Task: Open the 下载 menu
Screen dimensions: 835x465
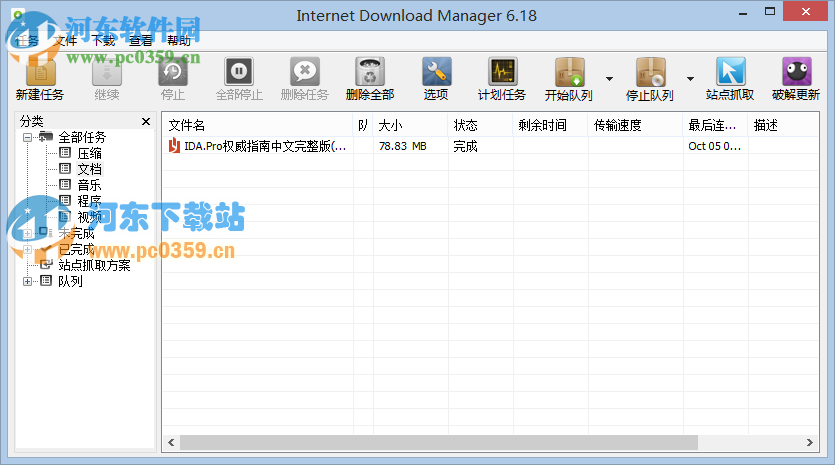Action: 103,40
